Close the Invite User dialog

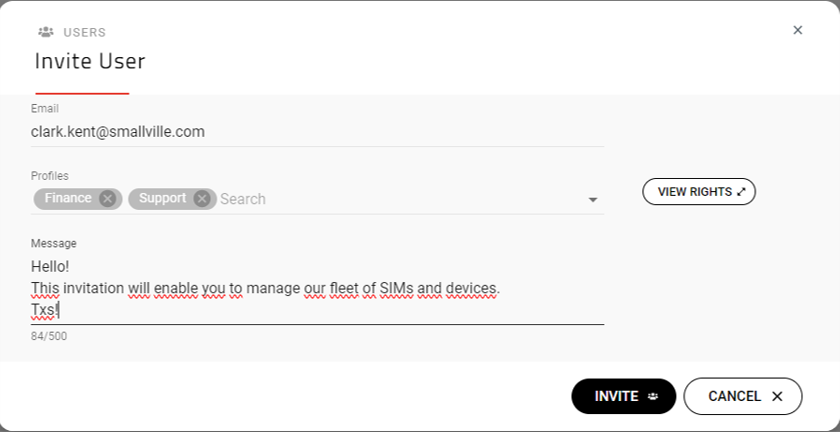coord(798,30)
